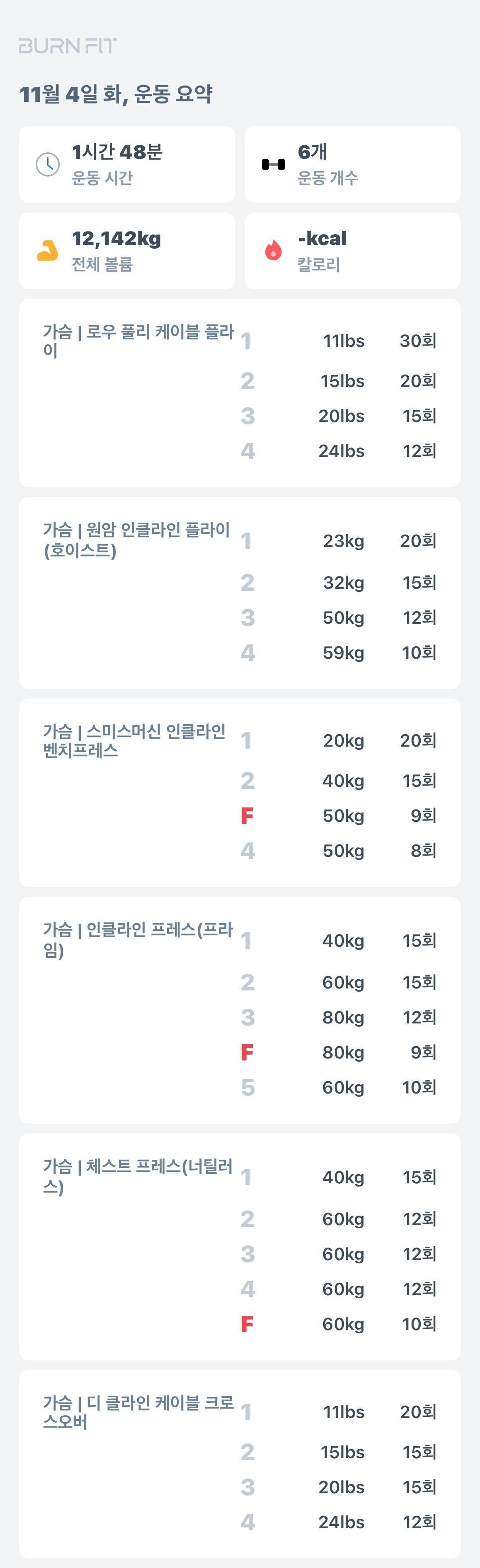Tap the 30회 reps in 로우 풀리 케이블 플라이
The width and height of the screenshot is (480, 1568).
[x=418, y=341]
